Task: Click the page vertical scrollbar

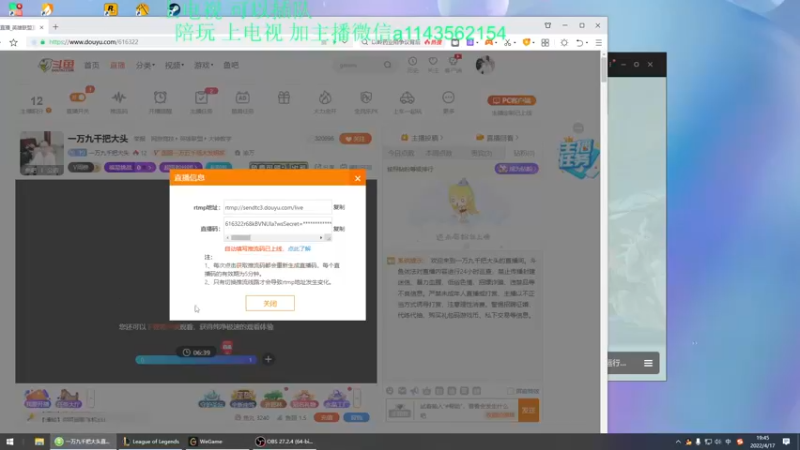Action: click(604, 68)
